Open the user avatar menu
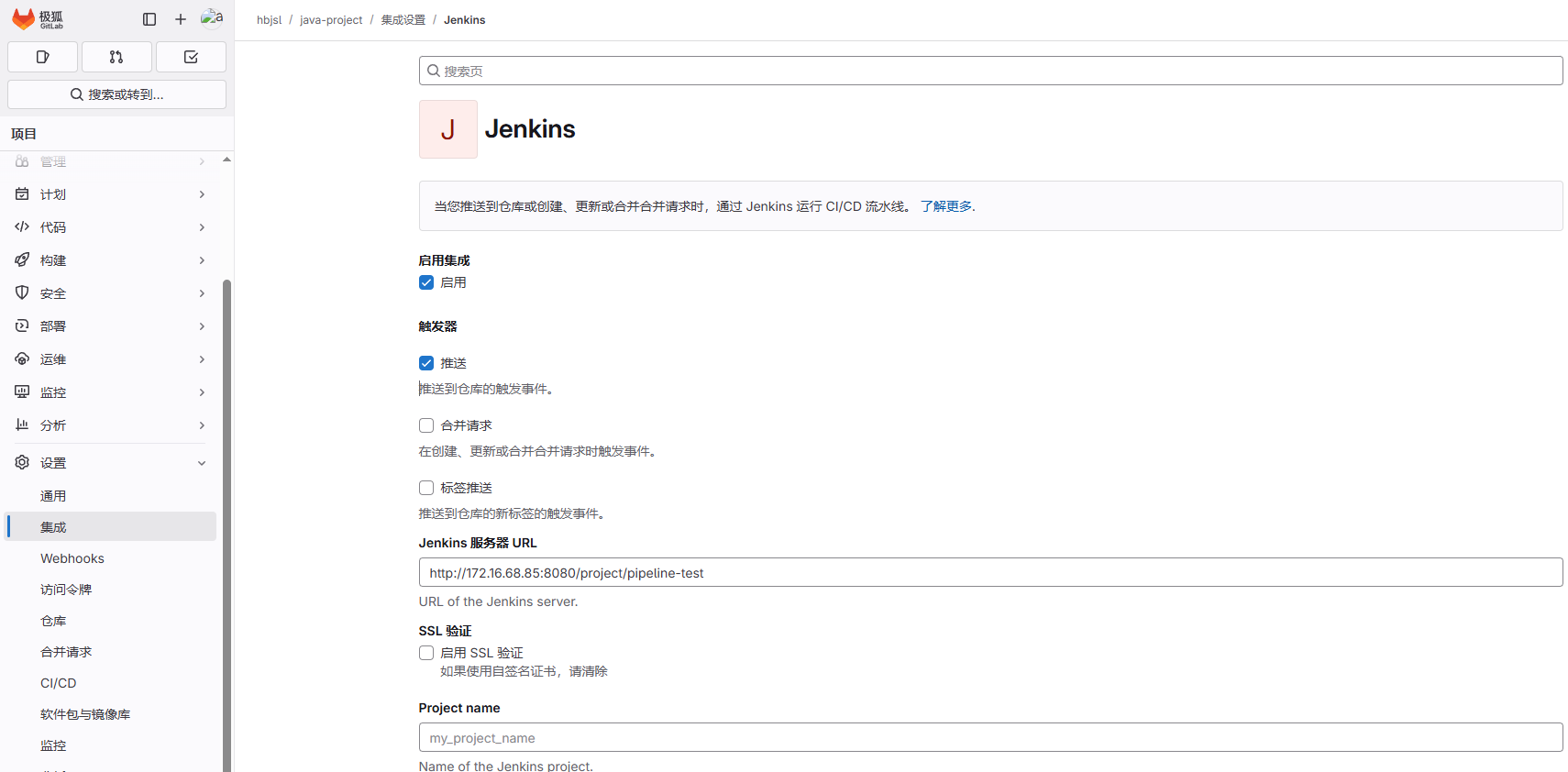 pos(212,18)
